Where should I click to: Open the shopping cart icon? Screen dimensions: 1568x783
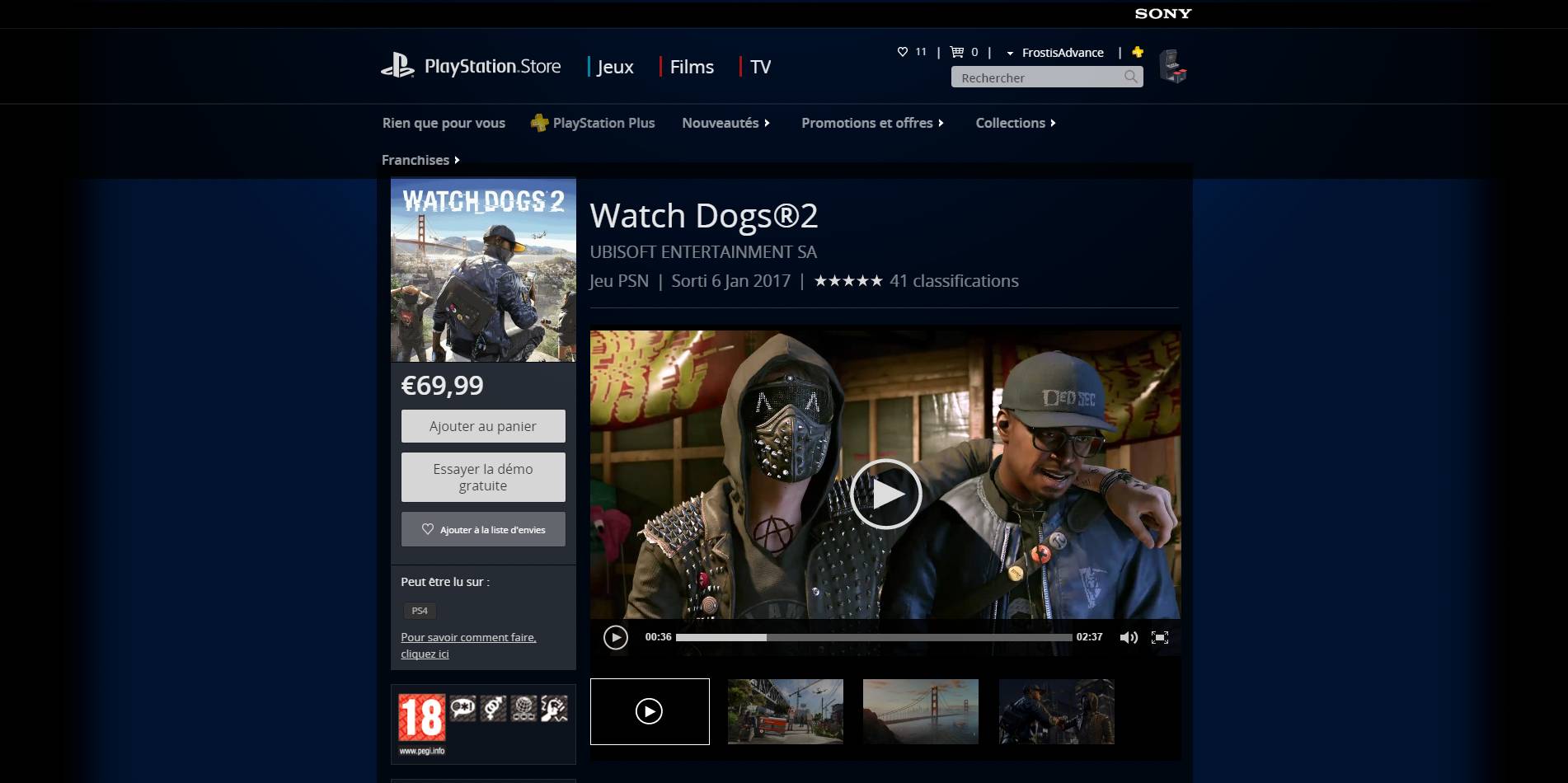(x=956, y=52)
